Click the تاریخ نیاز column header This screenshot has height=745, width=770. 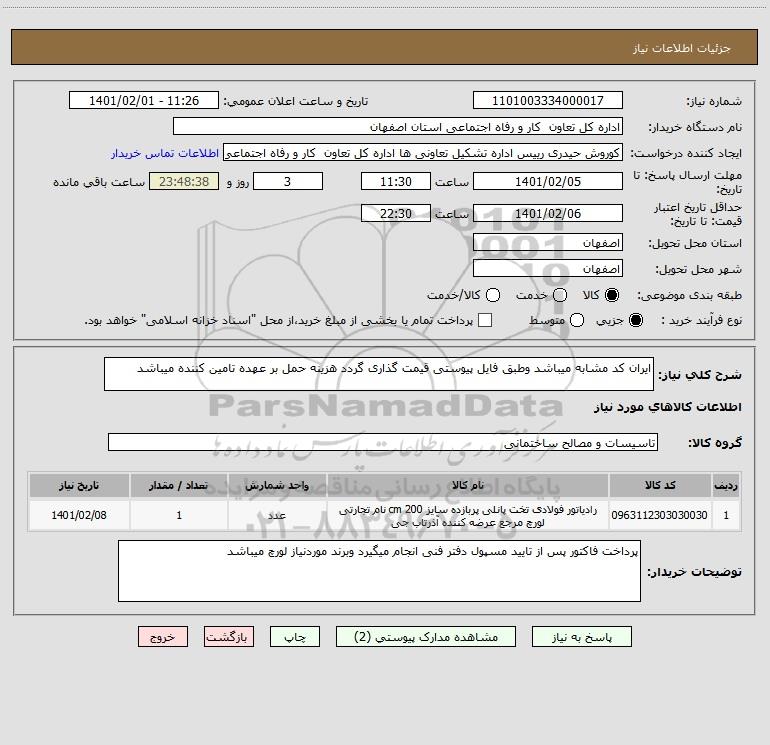pyautogui.click(x=79, y=485)
